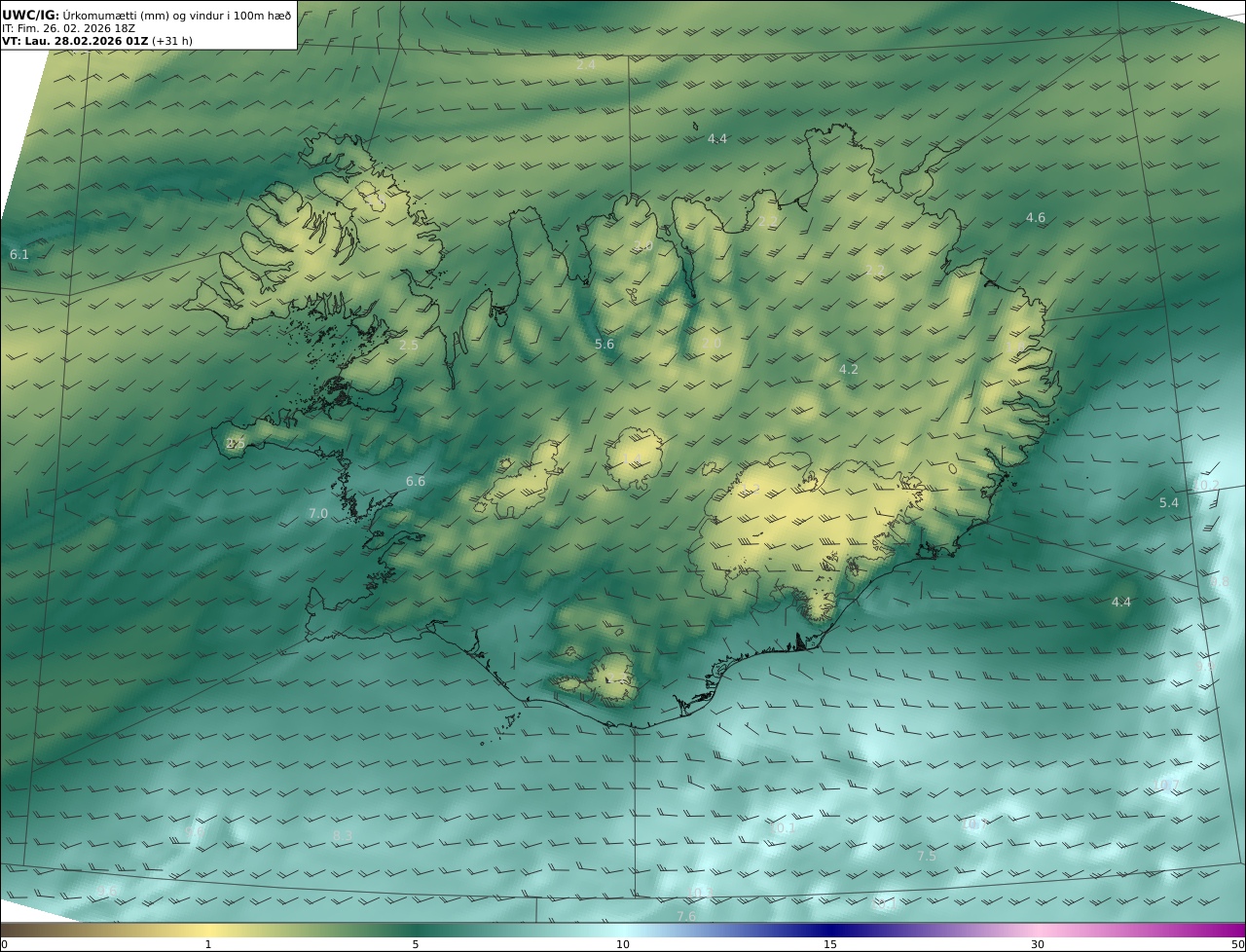Click the Langjökull glacier outline west of Hofsjökull

point(521,477)
